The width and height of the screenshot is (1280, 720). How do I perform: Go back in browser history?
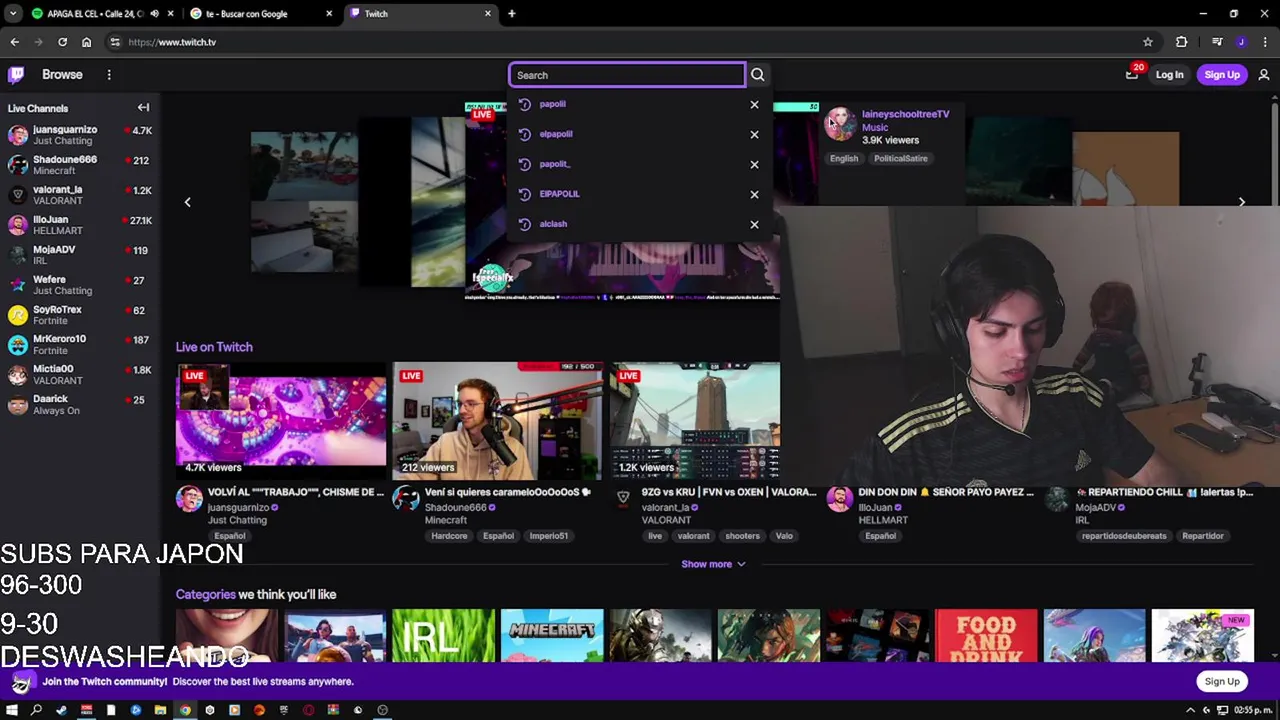coord(14,42)
